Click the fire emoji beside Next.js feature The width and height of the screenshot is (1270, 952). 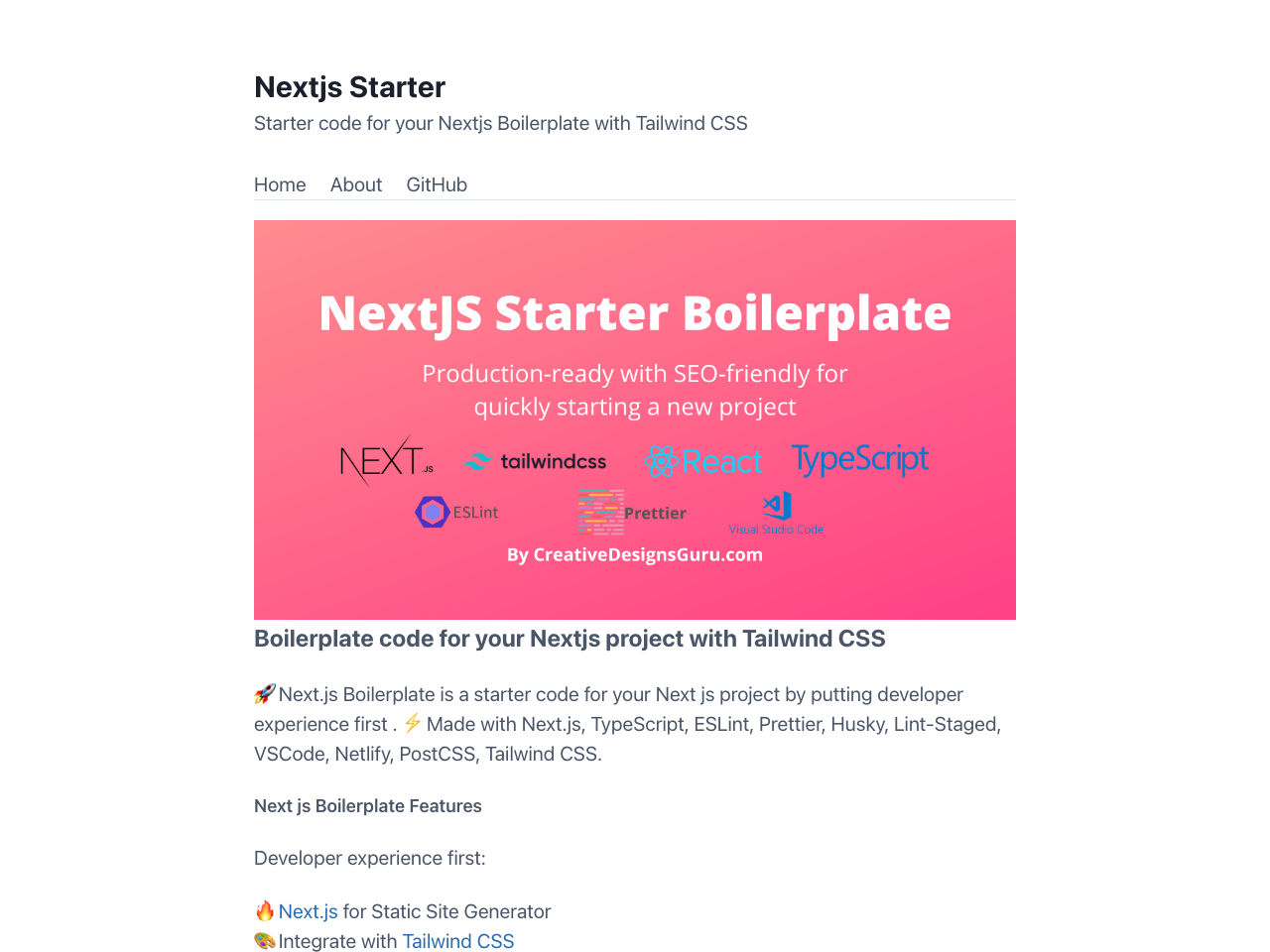click(x=263, y=909)
